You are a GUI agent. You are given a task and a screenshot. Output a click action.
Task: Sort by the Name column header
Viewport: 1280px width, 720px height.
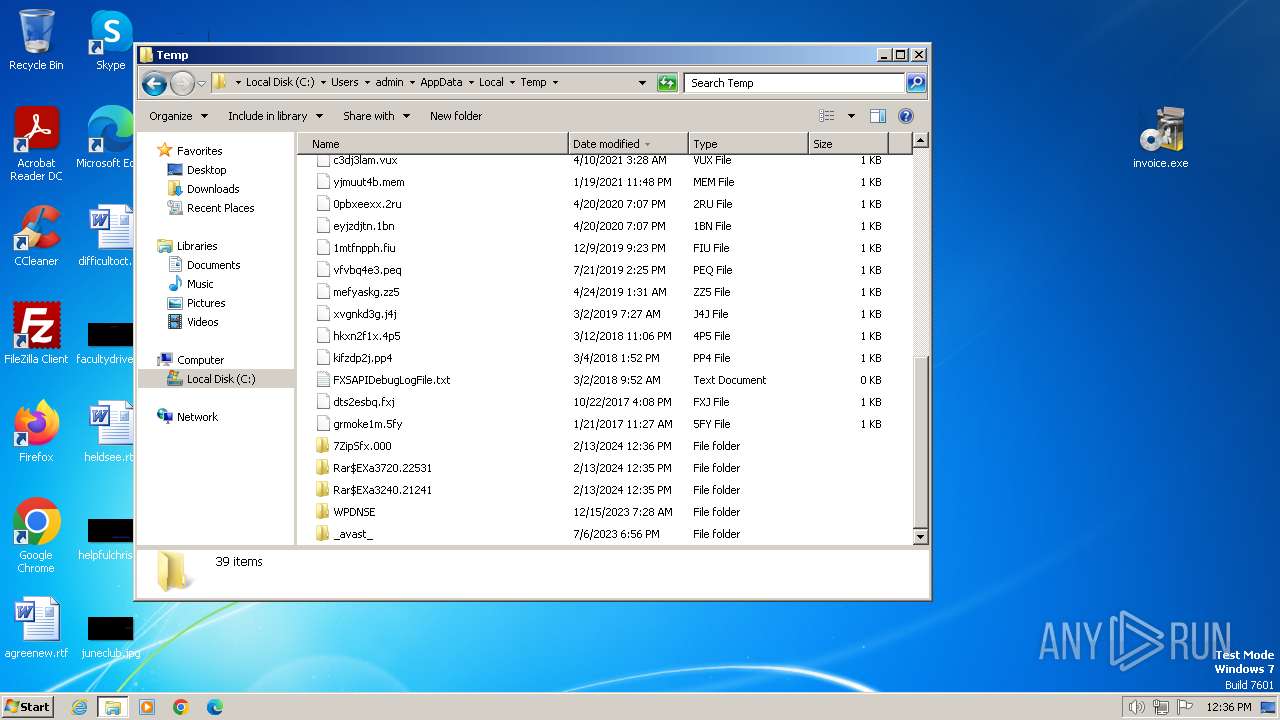coord(433,144)
